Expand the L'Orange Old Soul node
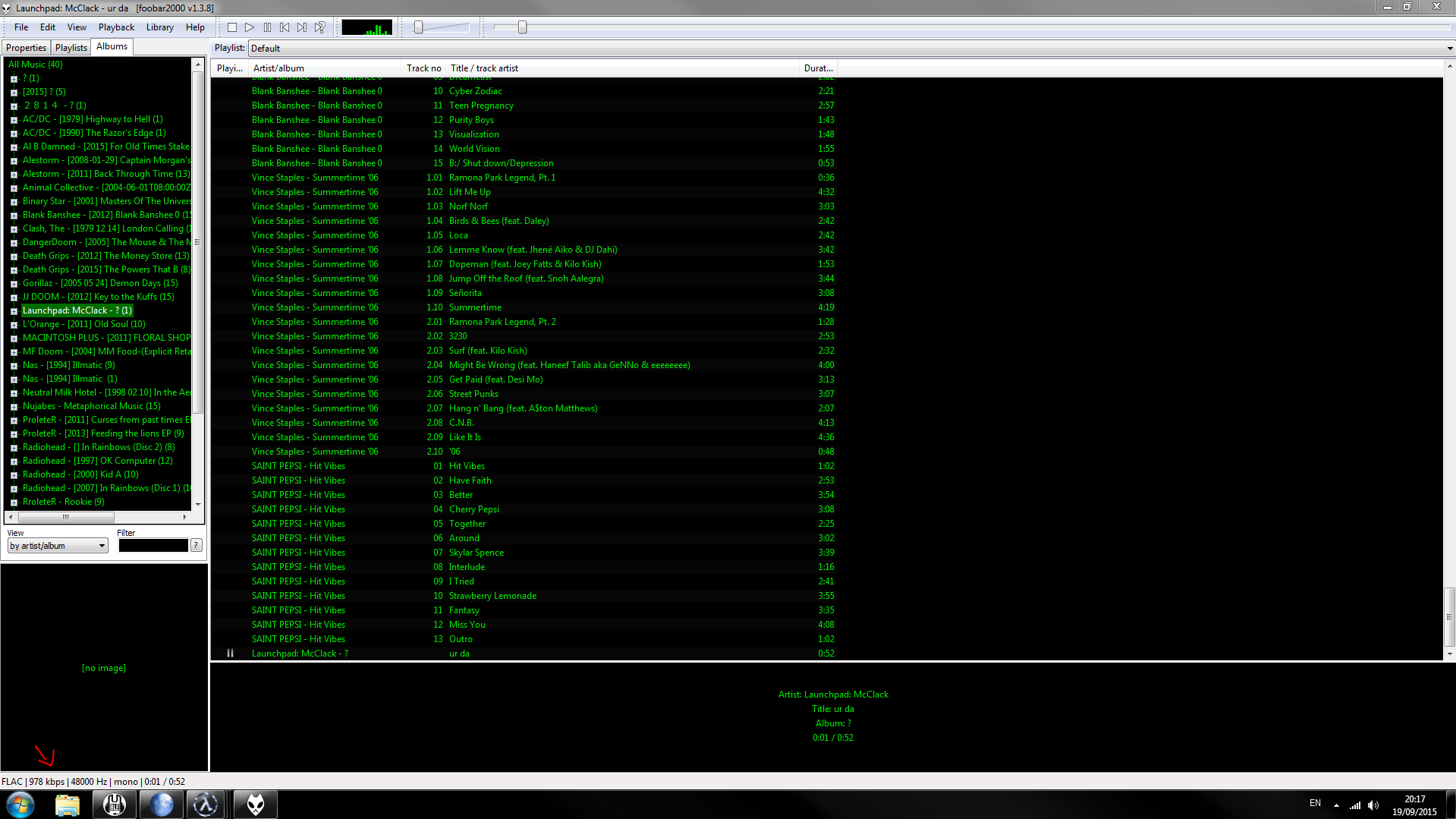Viewport: 1456px width, 819px height. tap(14, 325)
